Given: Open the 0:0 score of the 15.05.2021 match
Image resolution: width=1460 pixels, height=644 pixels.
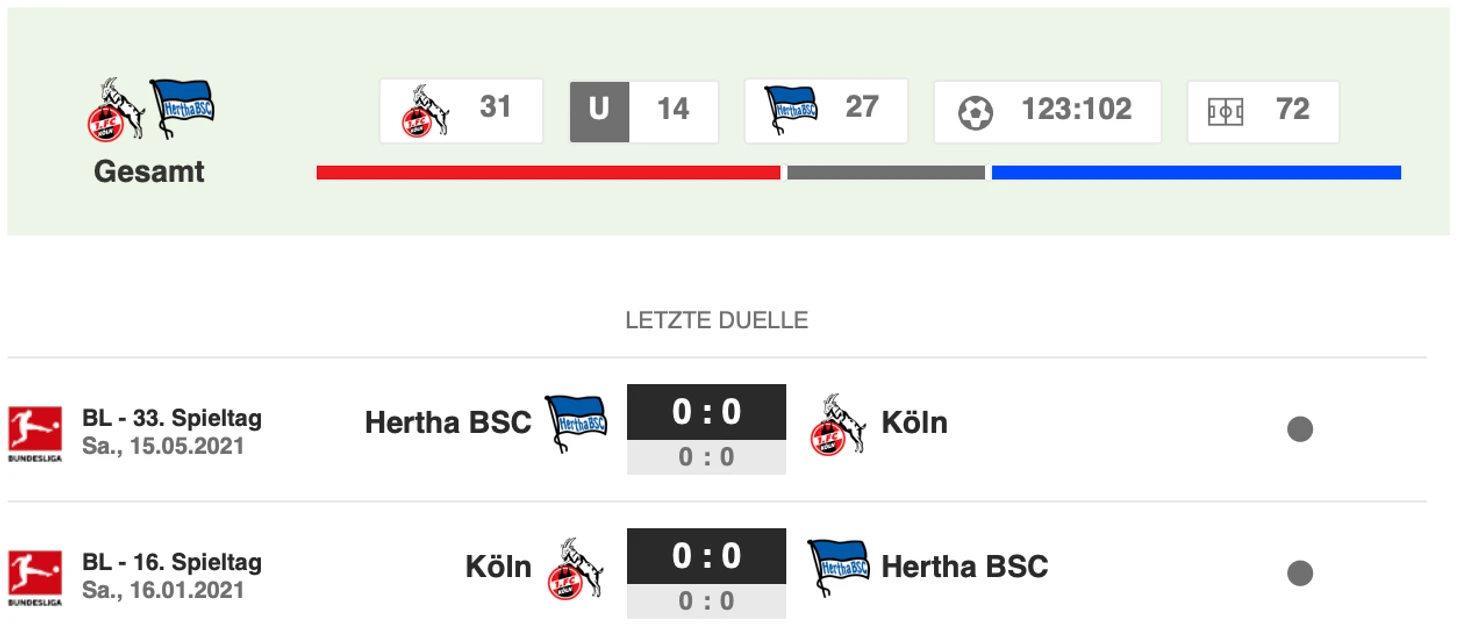Looking at the screenshot, I should tap(707, 412).
